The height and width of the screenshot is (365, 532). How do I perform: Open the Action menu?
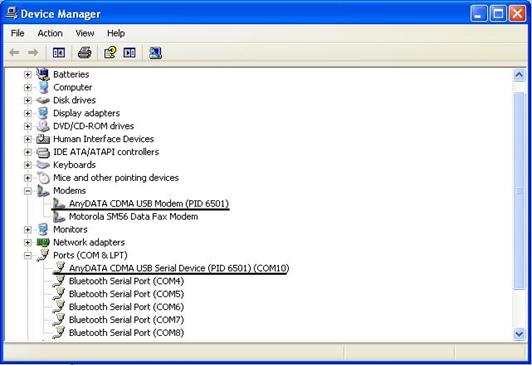coord(50,33)
